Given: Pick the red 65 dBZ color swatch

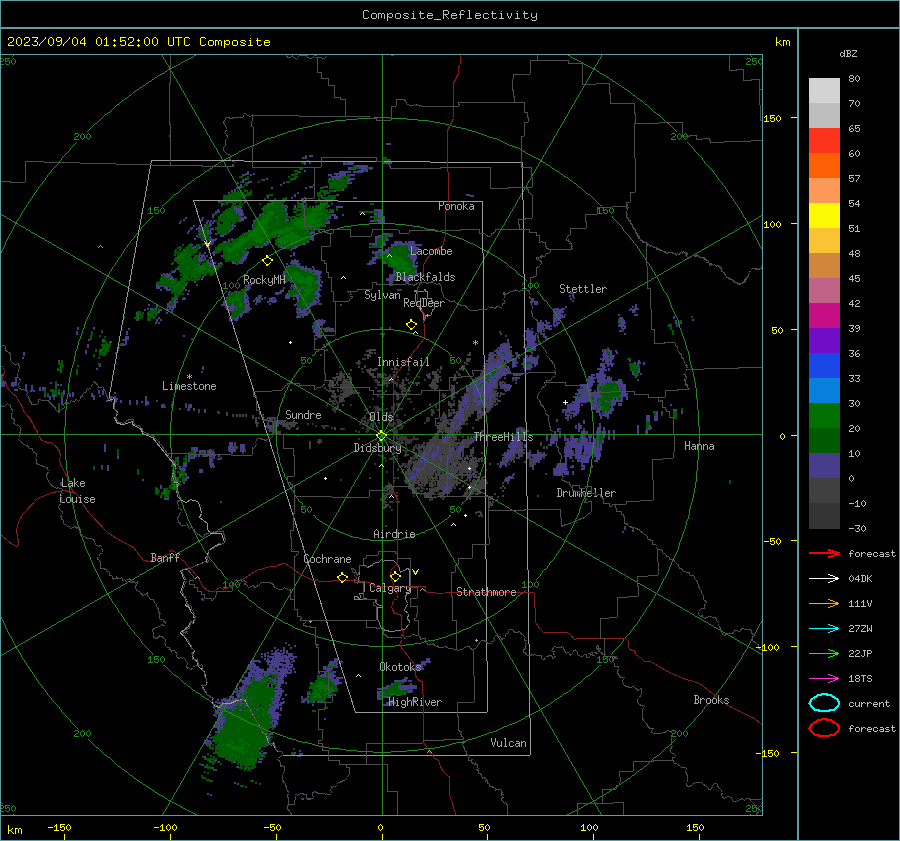Looking at the screenshot, I should point(824,140).
